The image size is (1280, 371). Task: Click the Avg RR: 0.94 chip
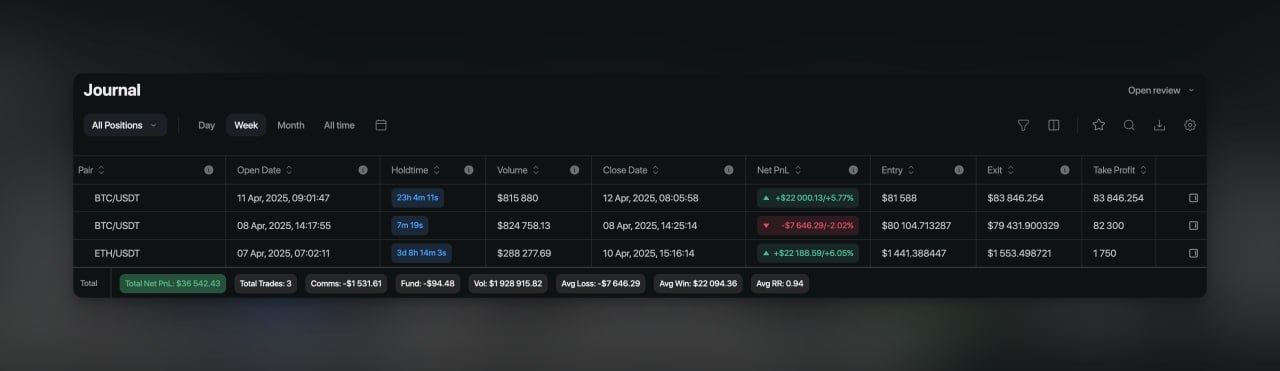(780, 283)
